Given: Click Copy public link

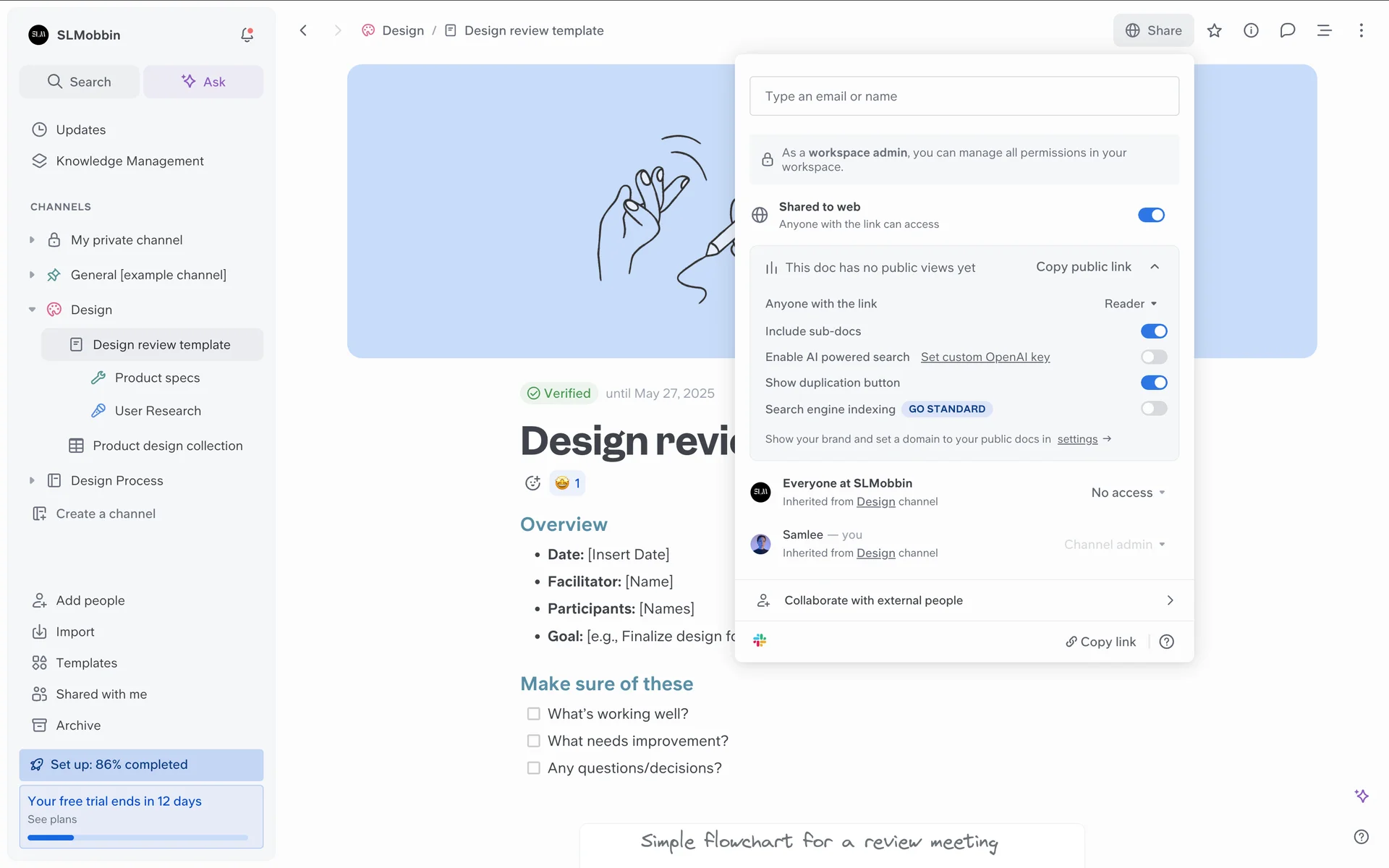Looking at the screenshot, I should coord(1083,267).
